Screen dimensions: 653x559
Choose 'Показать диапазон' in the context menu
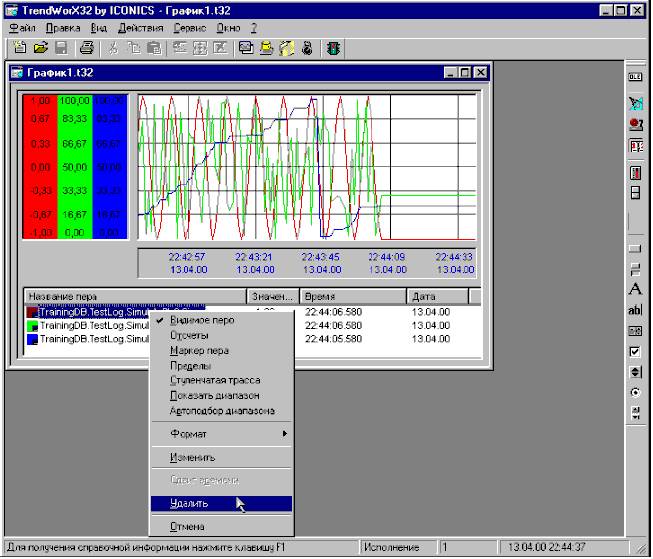click(221, 395)
